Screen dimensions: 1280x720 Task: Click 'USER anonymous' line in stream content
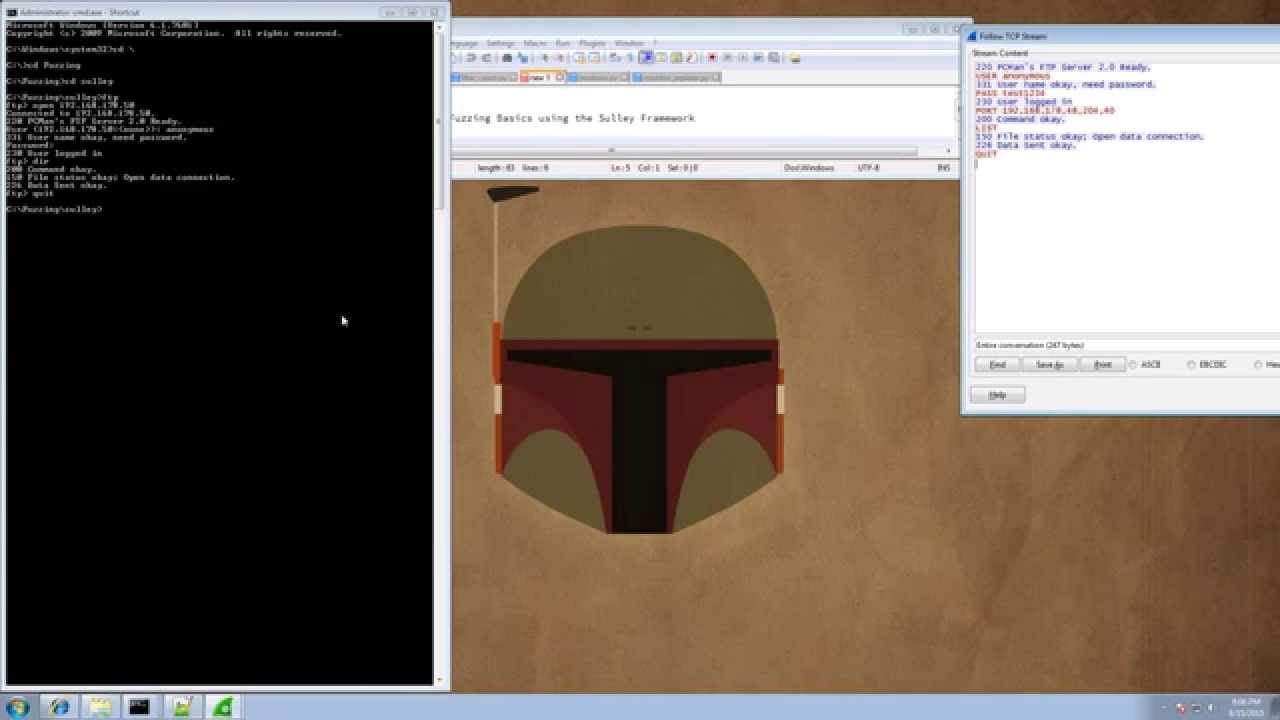(1013, 76)
